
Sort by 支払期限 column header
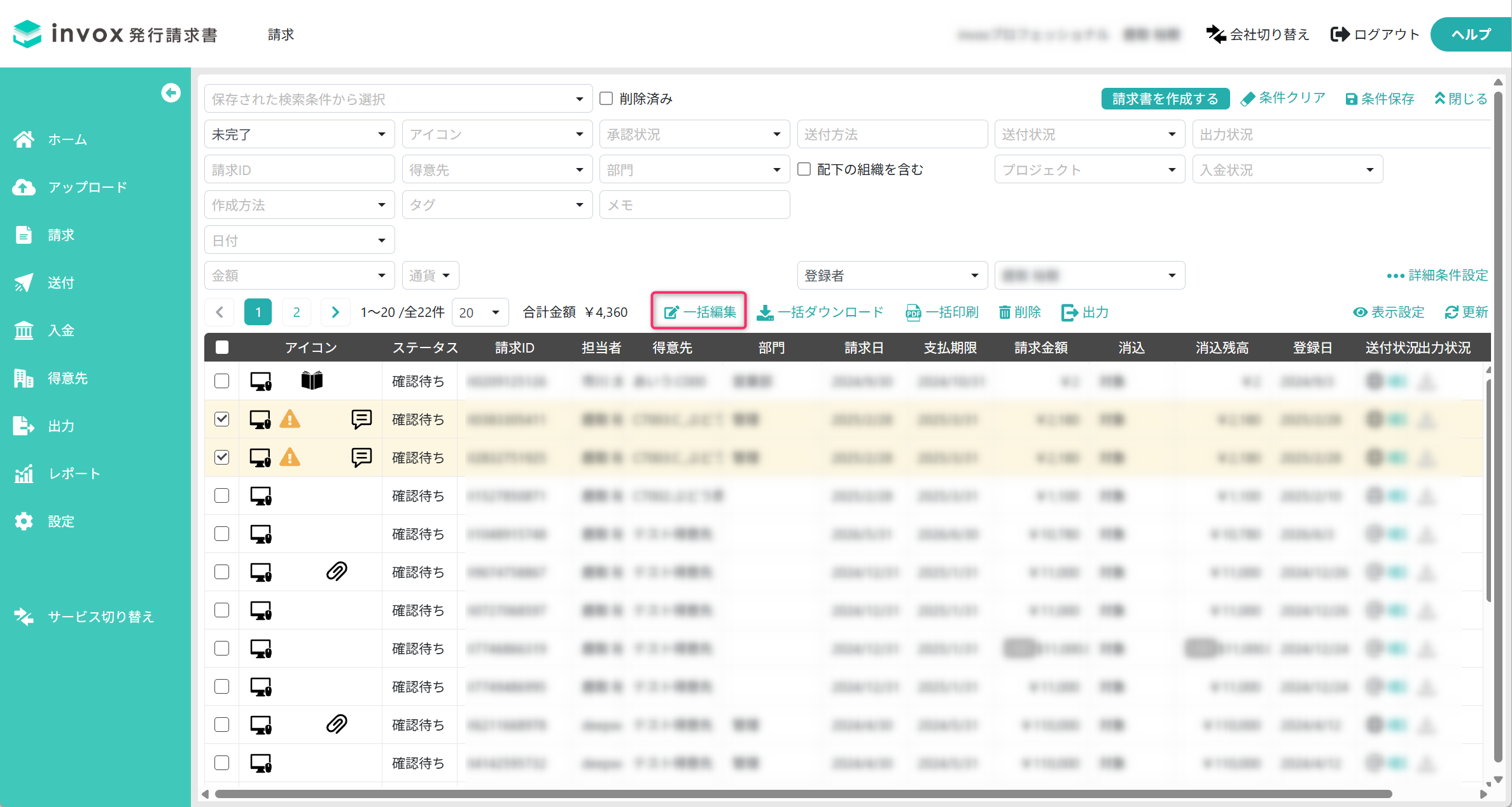tap(950, 347)
